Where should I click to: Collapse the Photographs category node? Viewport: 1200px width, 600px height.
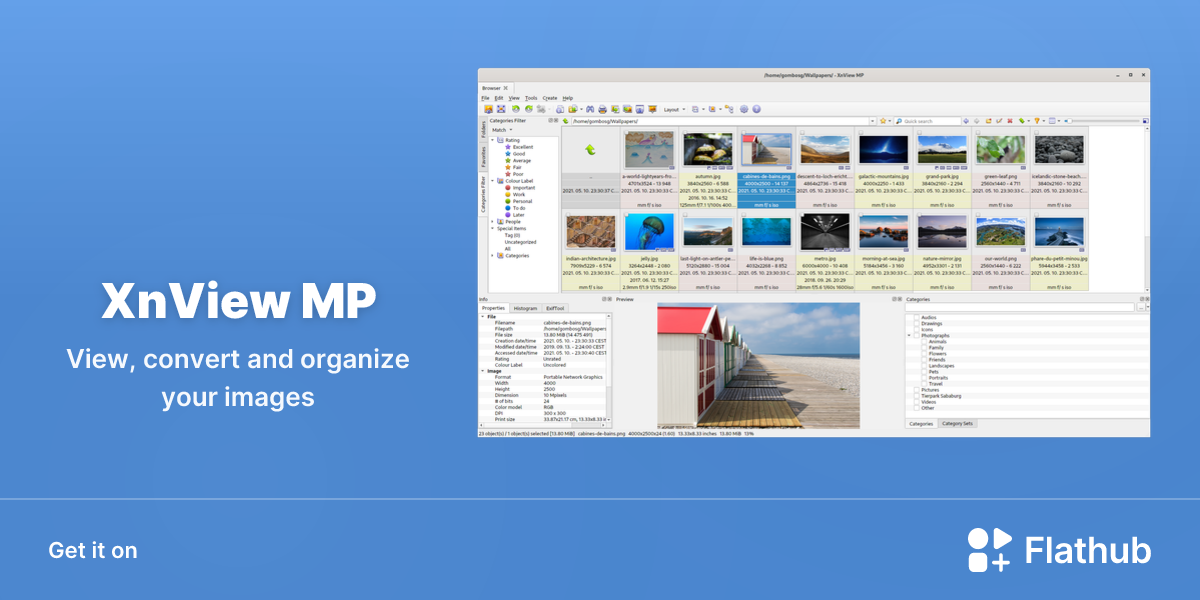pos(909,336)
